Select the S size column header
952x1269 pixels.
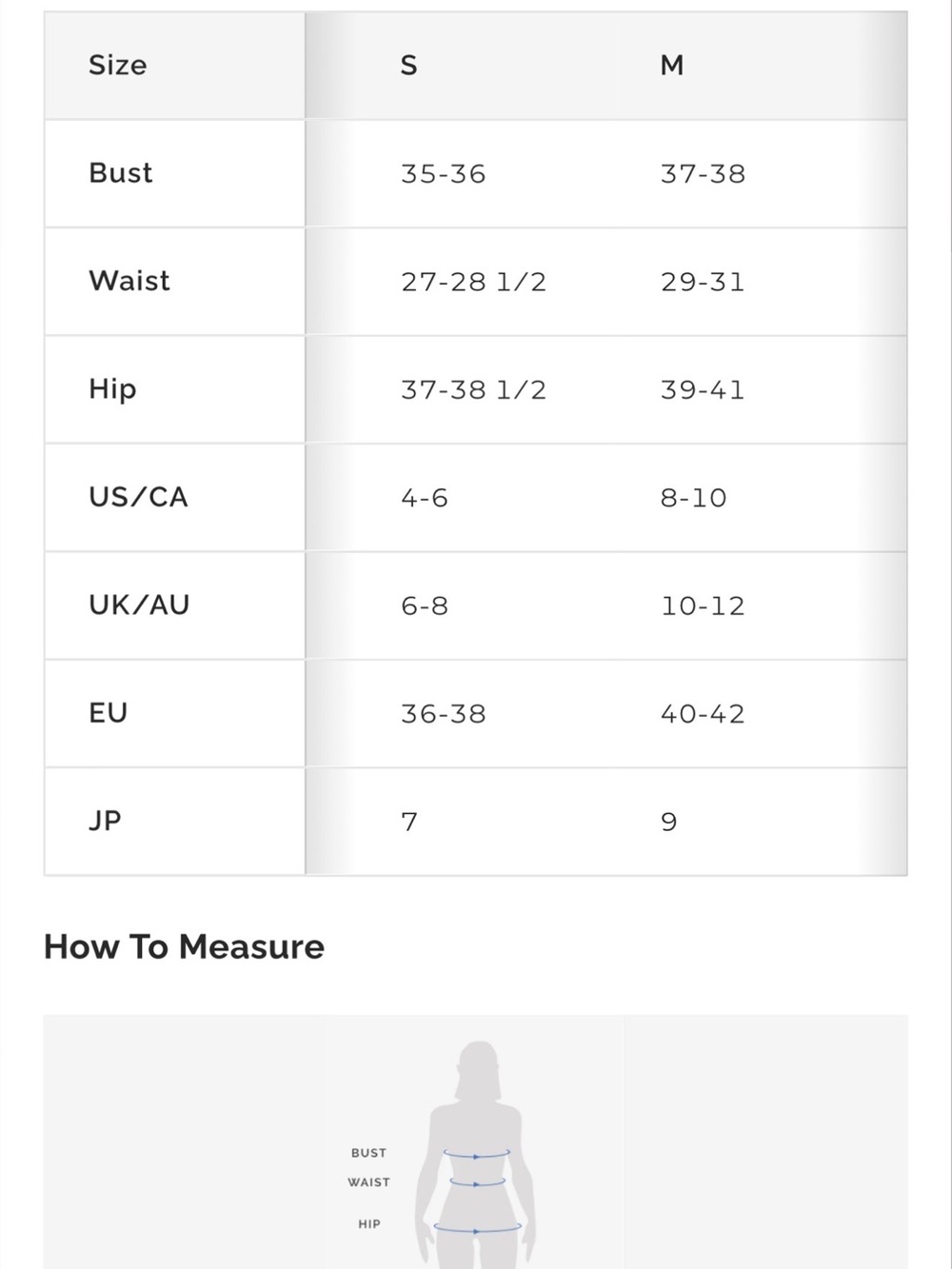pyautogui.click(x=408, y=65)
